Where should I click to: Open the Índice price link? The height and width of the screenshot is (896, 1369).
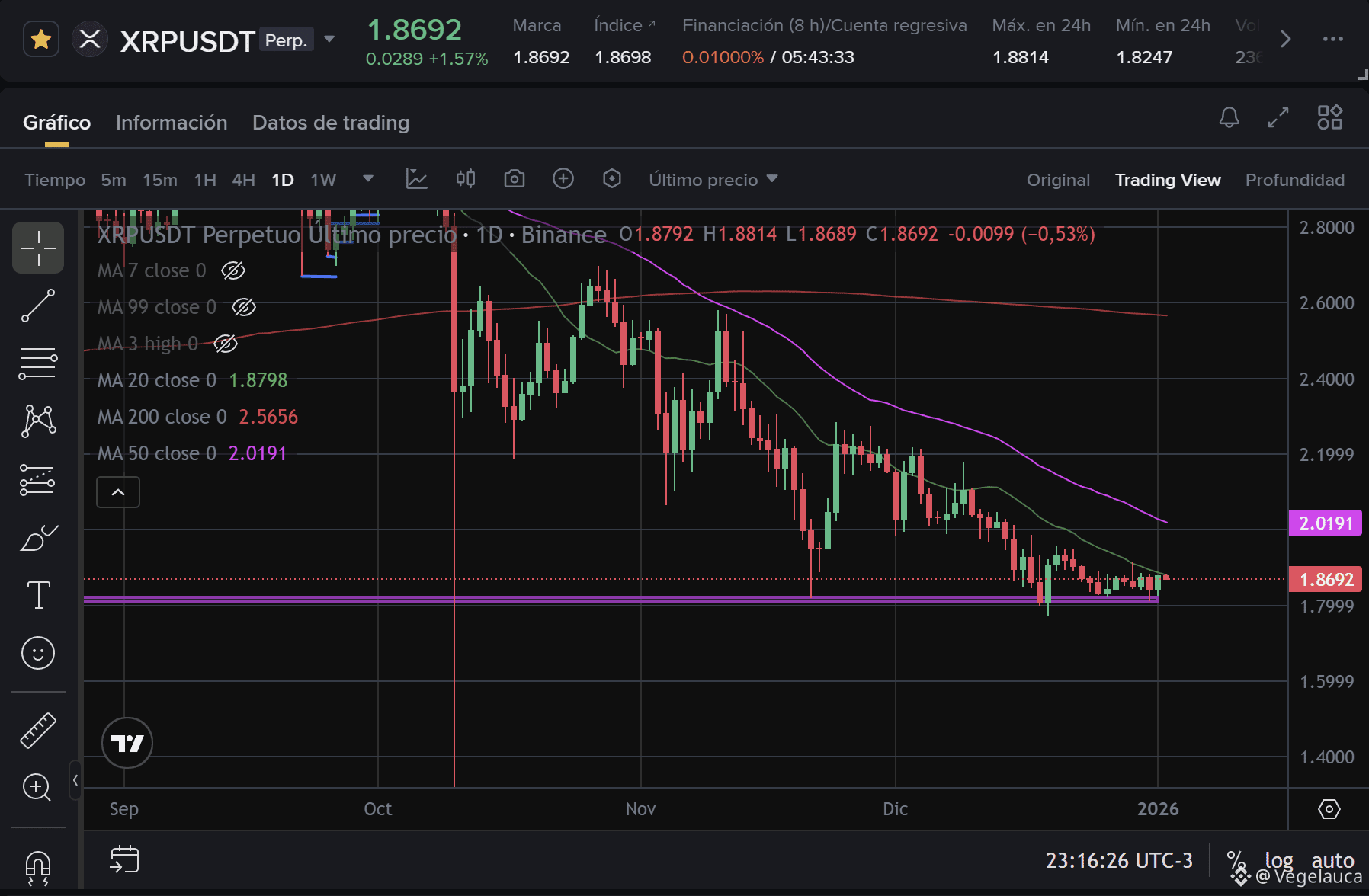pos(624,25)
